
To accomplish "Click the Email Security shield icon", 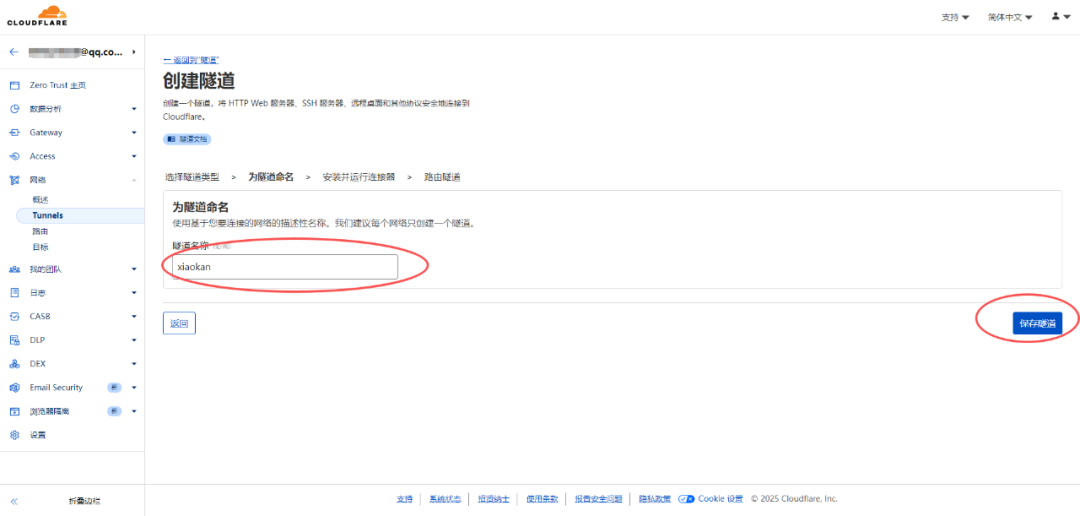I will pos(14,388).
